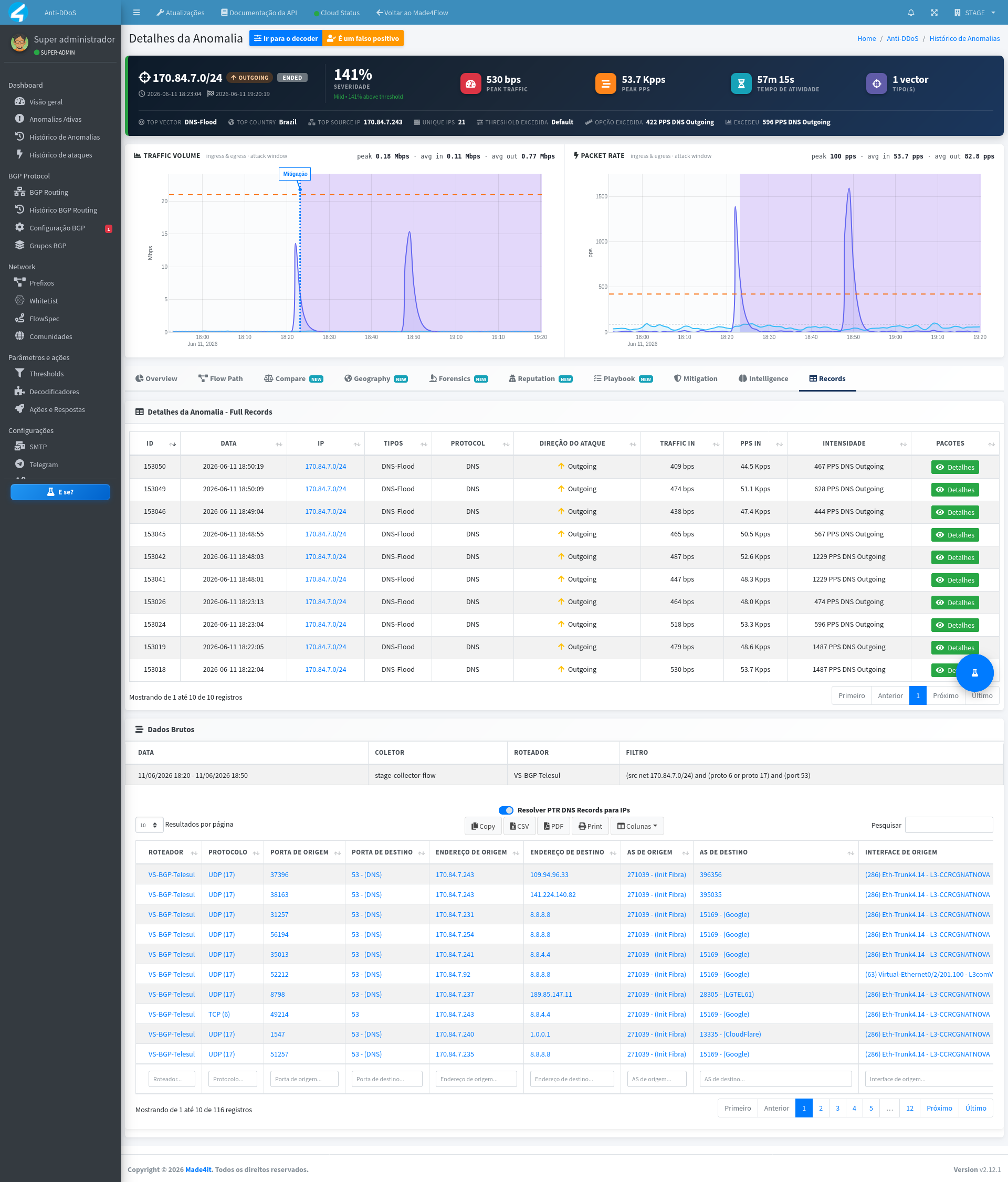Sort records by TRAFFIC IN

pyautogui.click(x=682, y=443)
